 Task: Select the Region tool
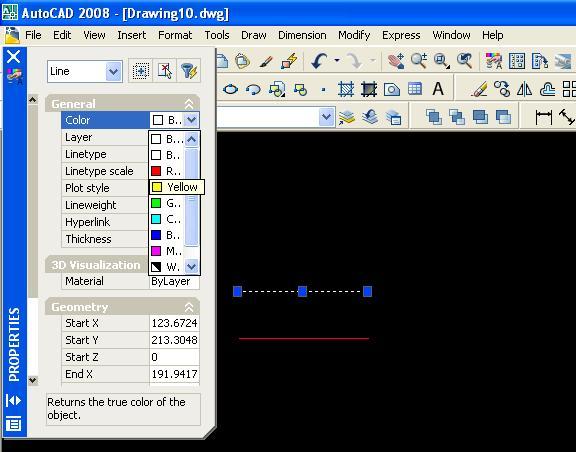tap(392, 89)
